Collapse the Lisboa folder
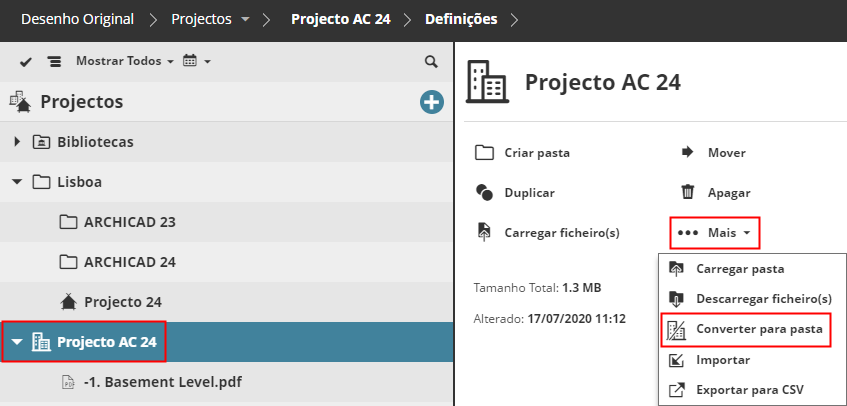Screen dimensions: 847x406 (x=17, y=182)
